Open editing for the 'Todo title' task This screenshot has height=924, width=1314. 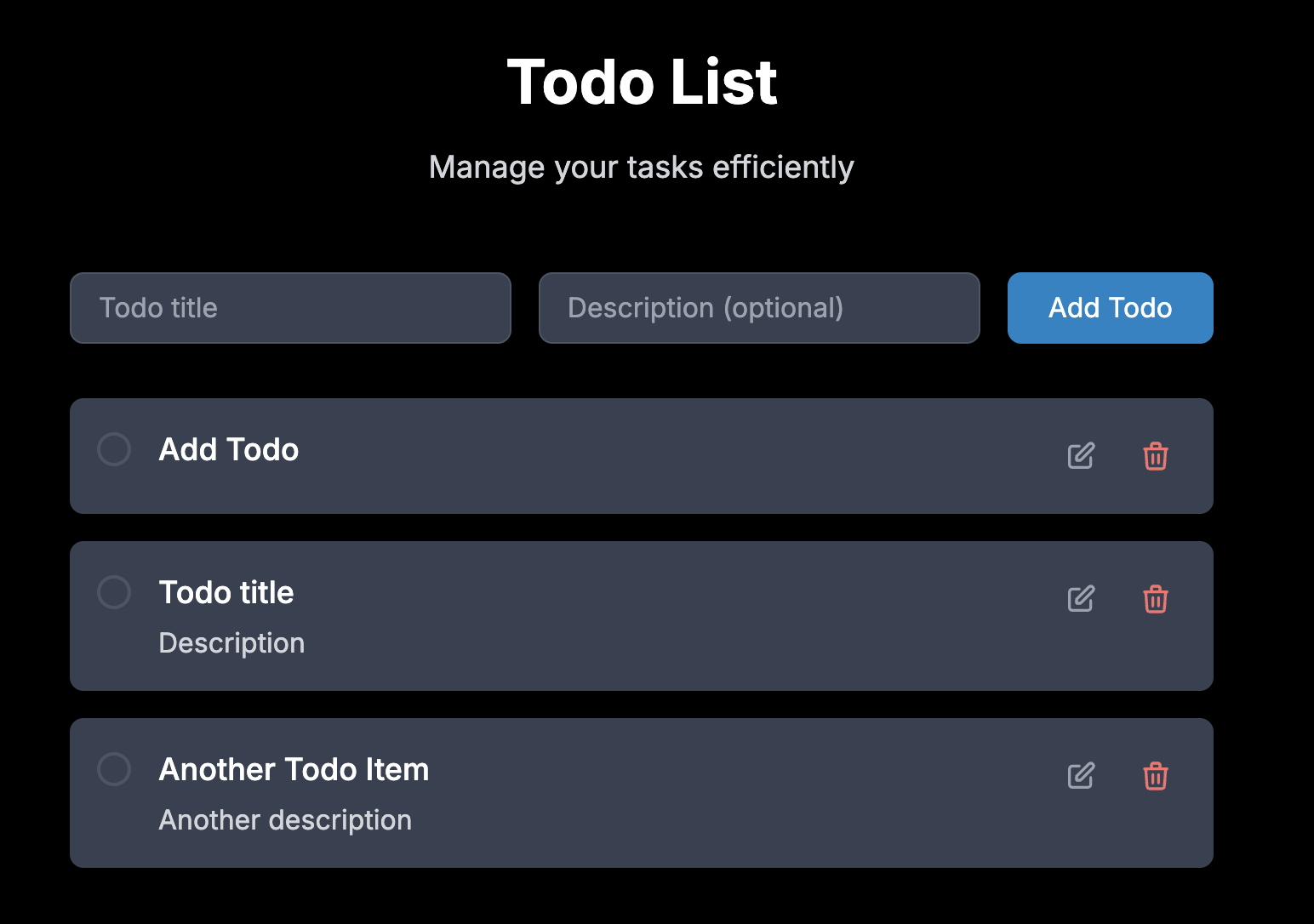tap(1081, 599)
